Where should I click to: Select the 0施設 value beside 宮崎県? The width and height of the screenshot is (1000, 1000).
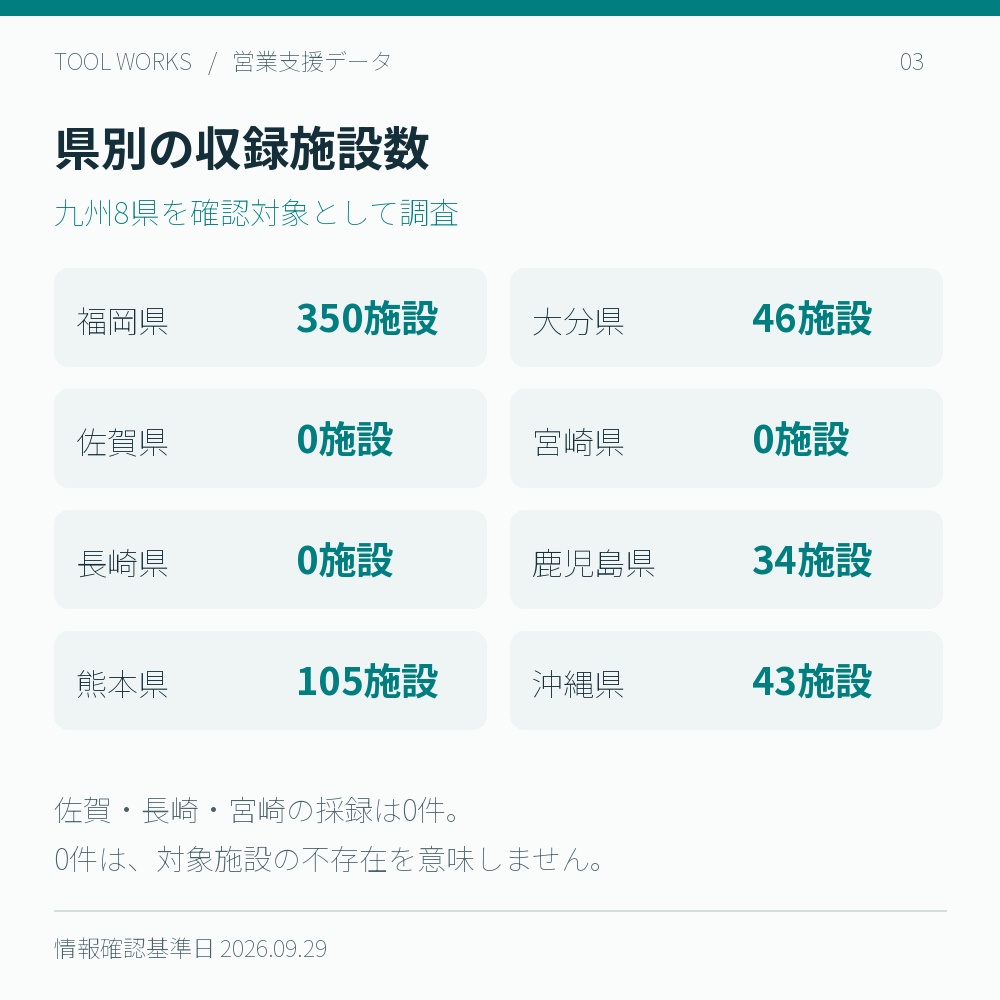(801, 439)
